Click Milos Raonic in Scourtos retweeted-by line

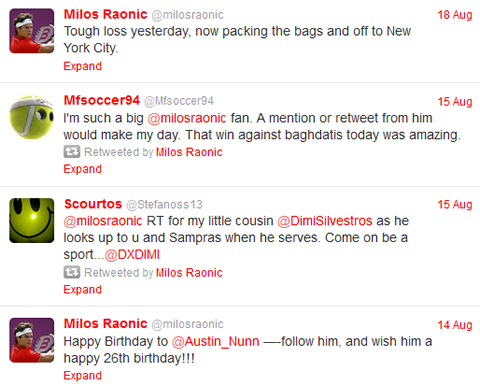click(189, 273)
